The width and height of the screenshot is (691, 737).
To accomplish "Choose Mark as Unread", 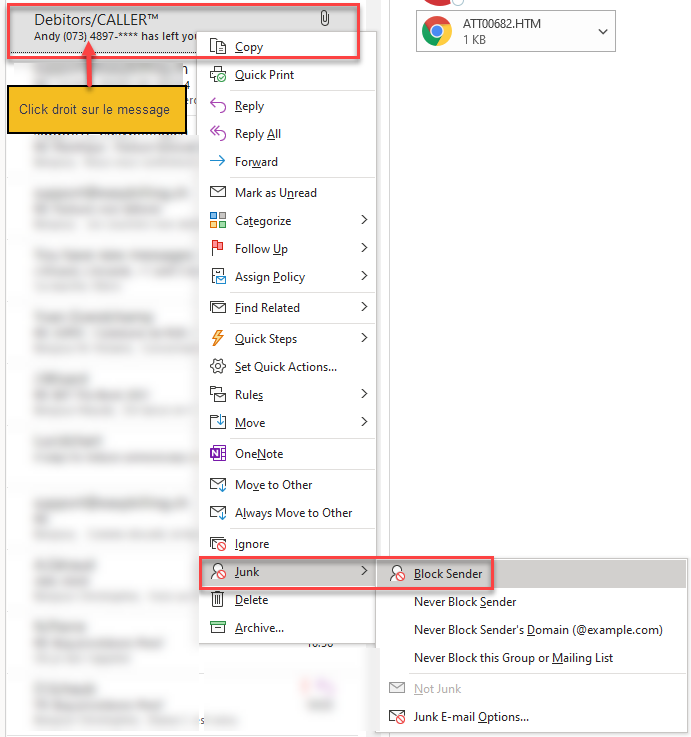I will [275, 193].
